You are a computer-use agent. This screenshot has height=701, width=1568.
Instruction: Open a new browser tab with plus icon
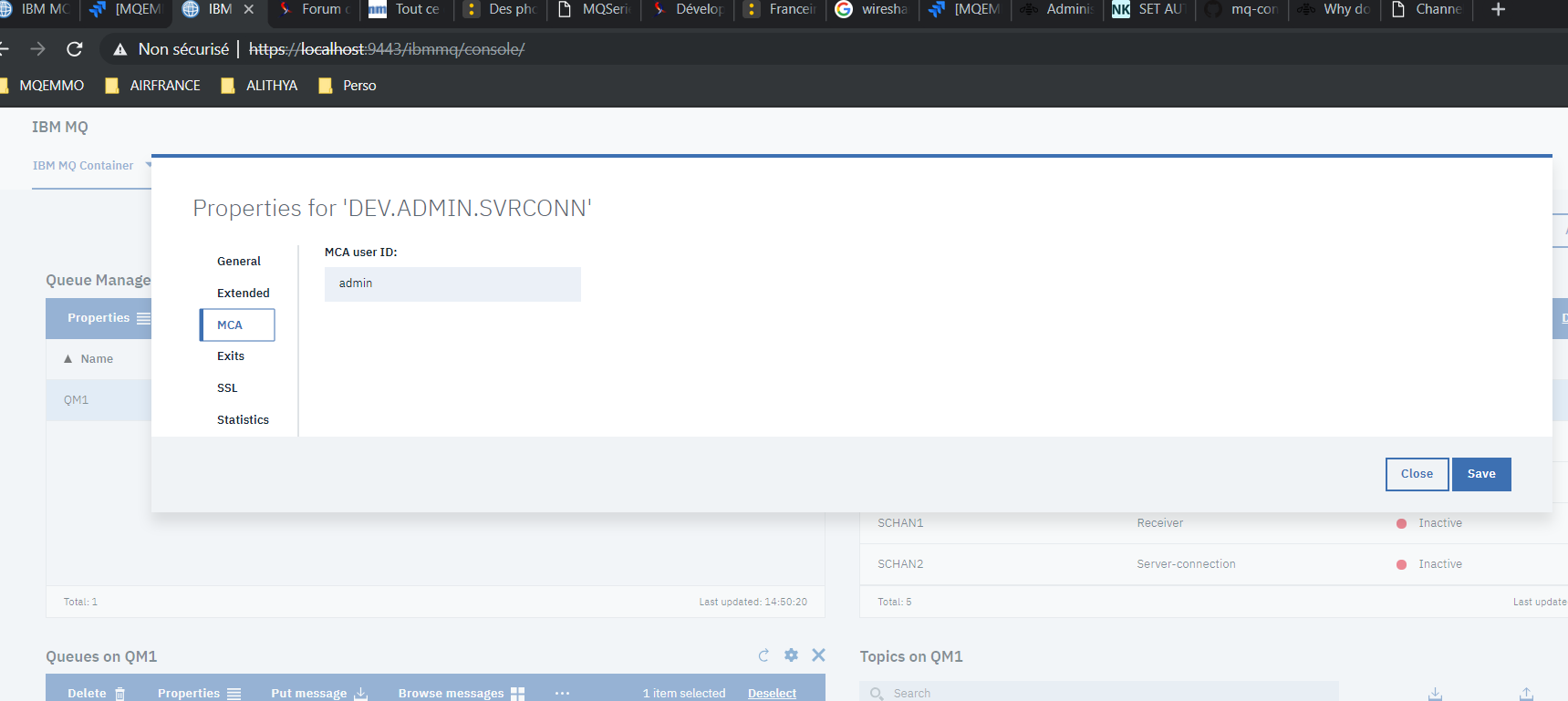tap(1498, 9)
